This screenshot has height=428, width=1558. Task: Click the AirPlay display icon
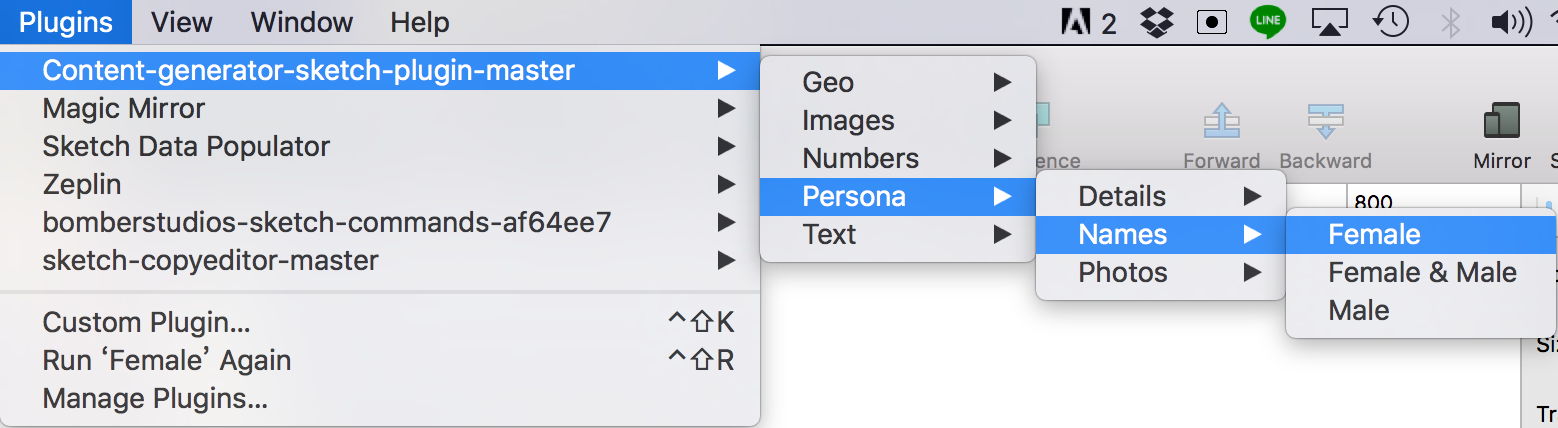coord(1330,22)
